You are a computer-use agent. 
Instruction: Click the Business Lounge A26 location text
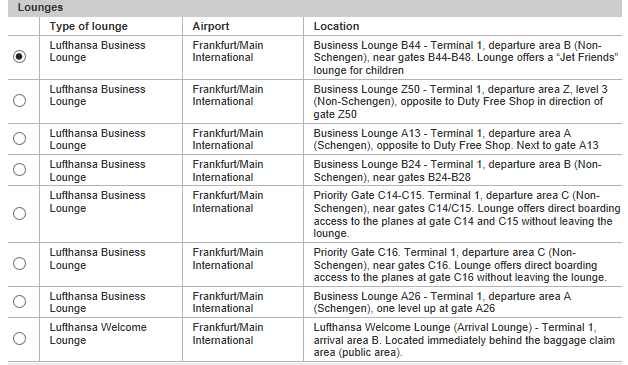442,302
